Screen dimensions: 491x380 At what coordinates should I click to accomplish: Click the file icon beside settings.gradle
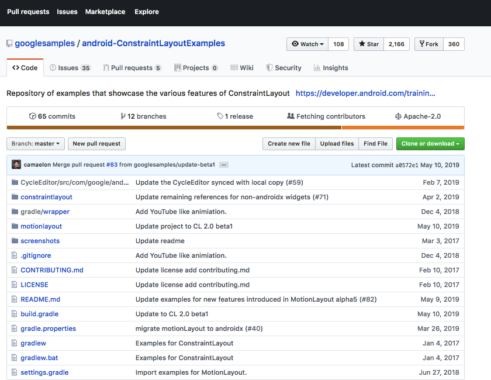[x=14, y=372]
